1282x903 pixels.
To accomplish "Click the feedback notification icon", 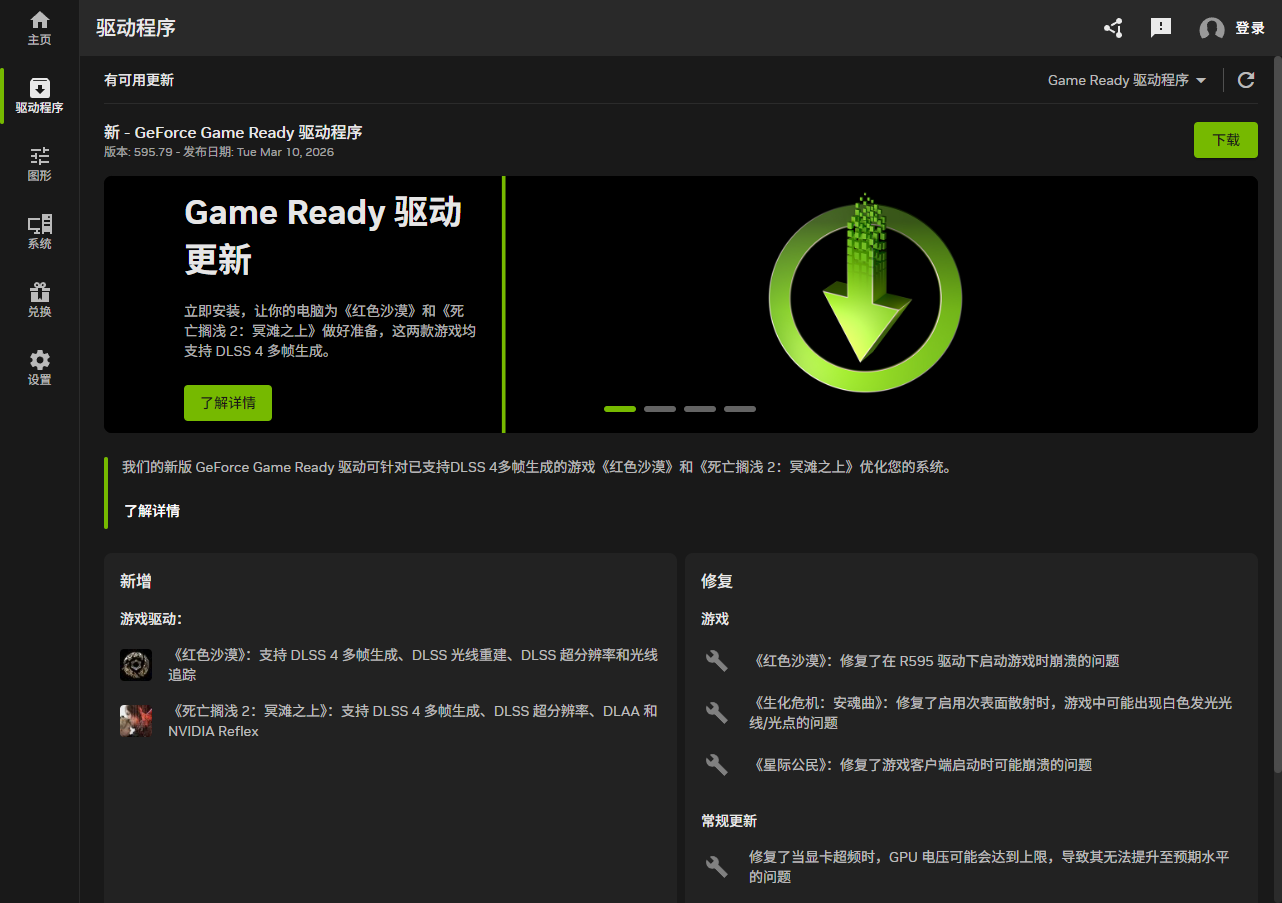I will click(x=1161, y=28).
